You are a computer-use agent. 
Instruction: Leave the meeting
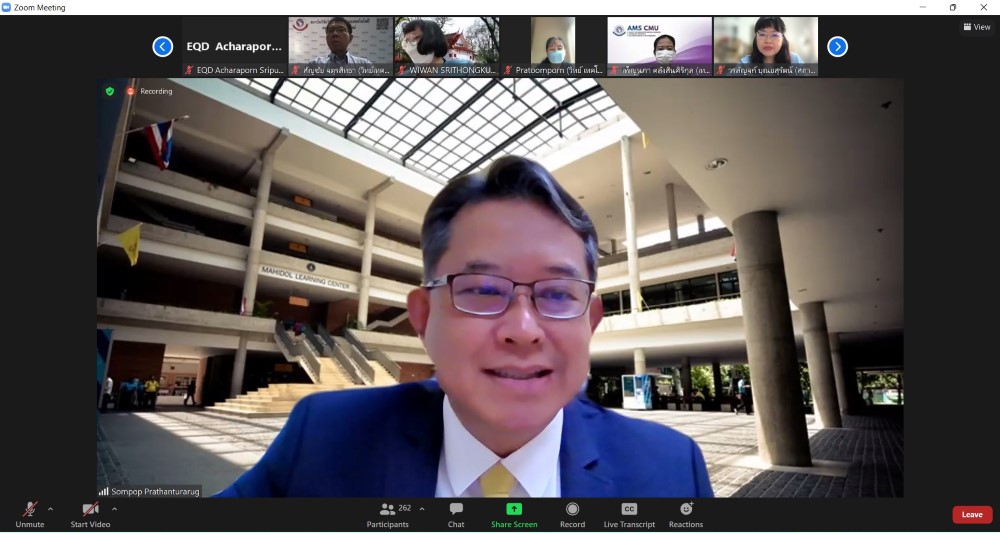pyautogui.click(x=971, y=514)
